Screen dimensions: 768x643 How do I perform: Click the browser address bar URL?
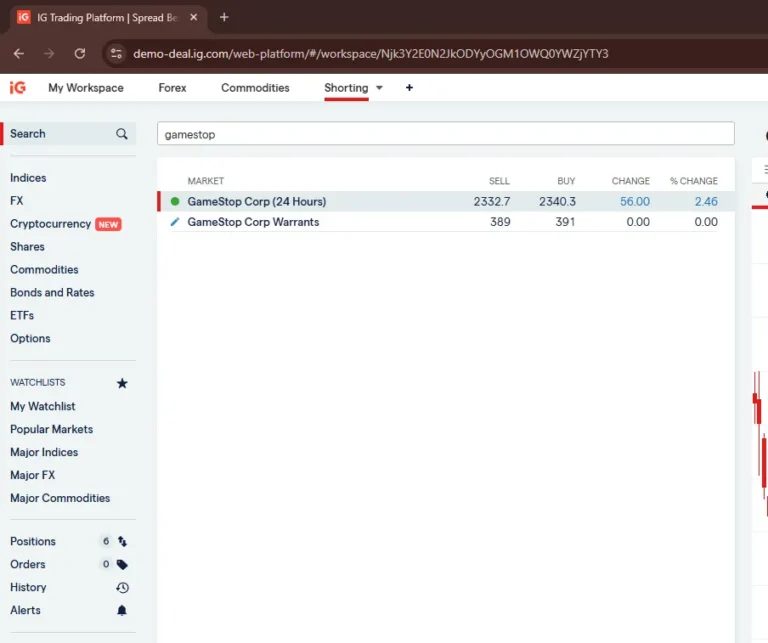point(371,53)
